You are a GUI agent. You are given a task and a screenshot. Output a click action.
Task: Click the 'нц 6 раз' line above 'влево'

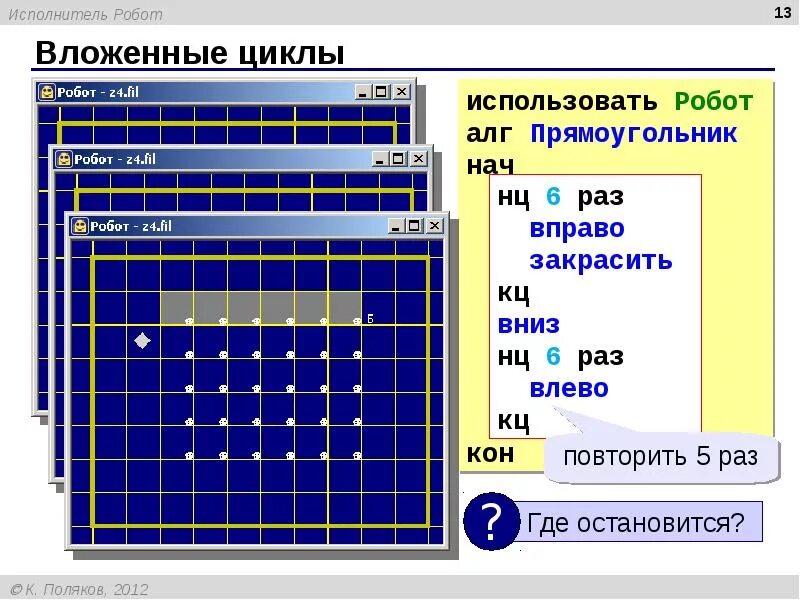pyautogui.click(x=560, y=356)
